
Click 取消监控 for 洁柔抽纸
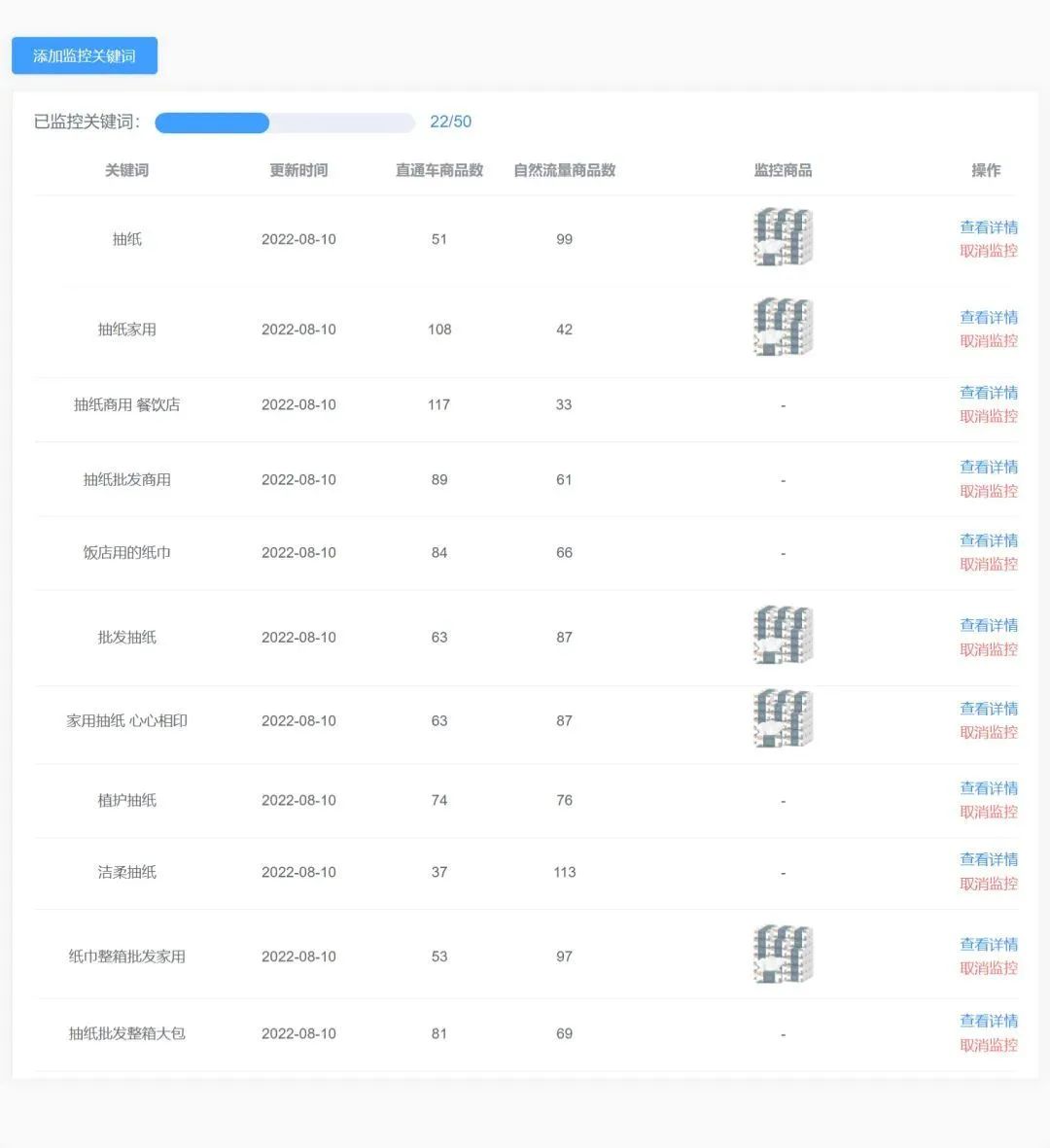click(x=988, y=884)
